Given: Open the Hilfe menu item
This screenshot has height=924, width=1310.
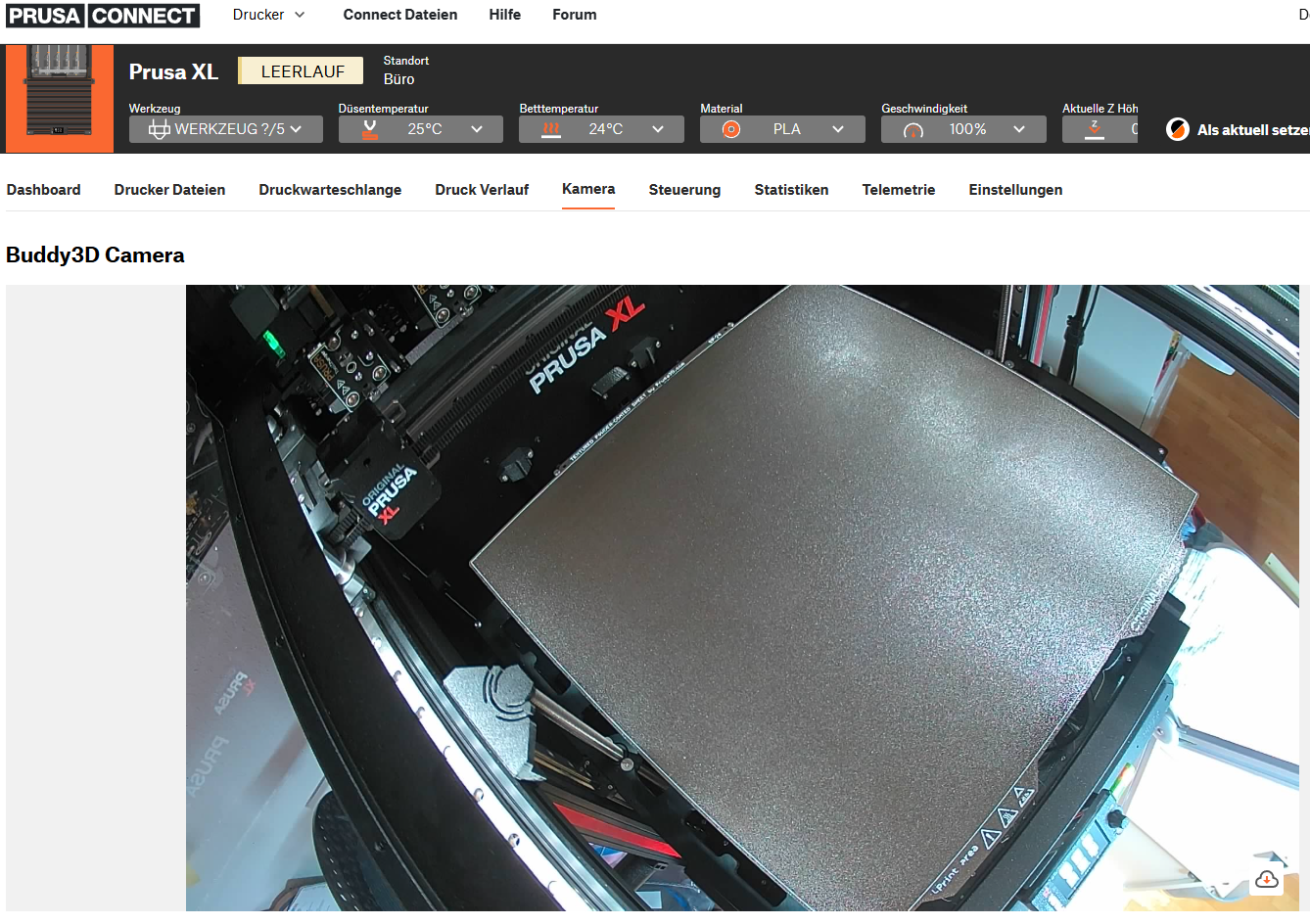Looking at the screenshot, I should (505, 15).
